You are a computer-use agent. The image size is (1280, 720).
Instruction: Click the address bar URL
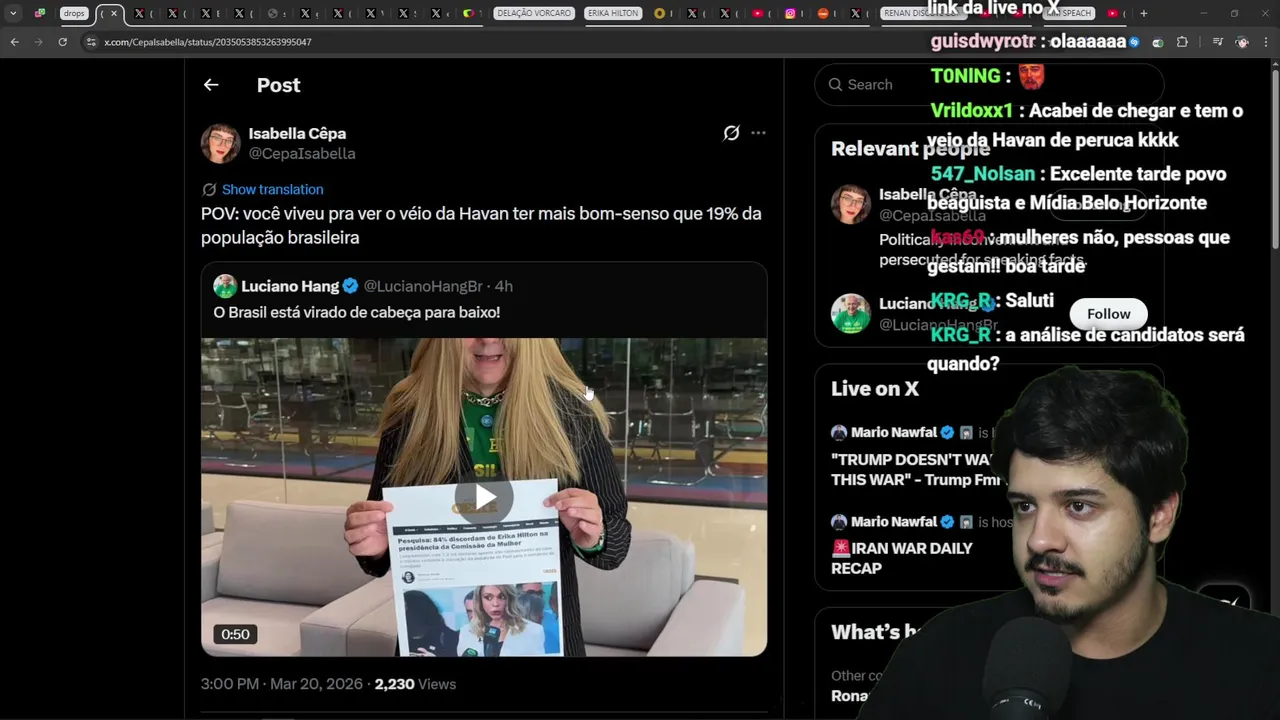tap(208, 42)
